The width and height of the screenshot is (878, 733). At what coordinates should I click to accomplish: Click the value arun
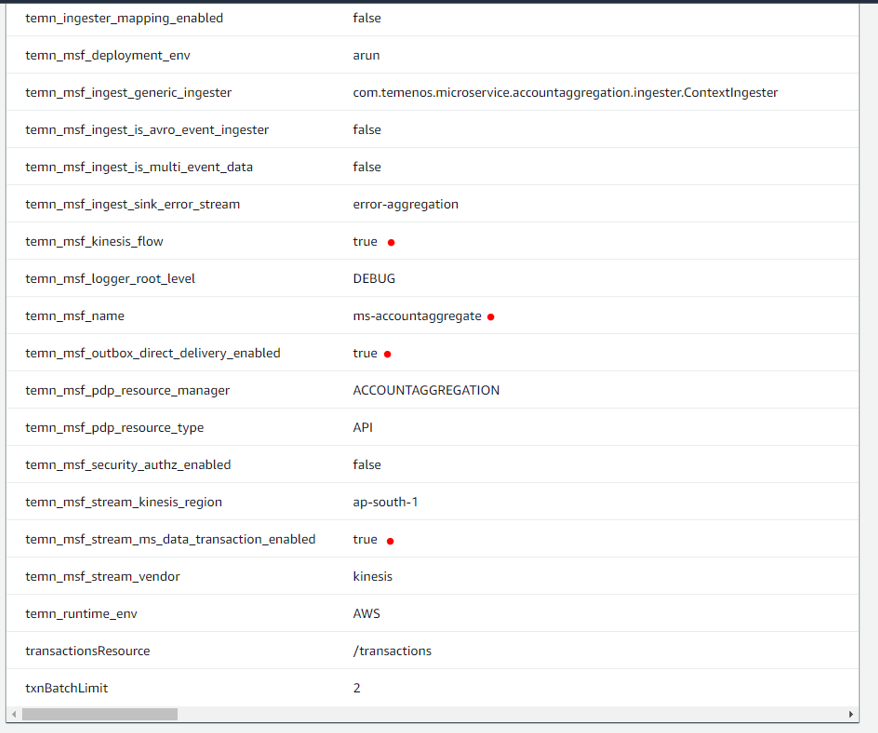pyautogui.click(x=366, y=55)
